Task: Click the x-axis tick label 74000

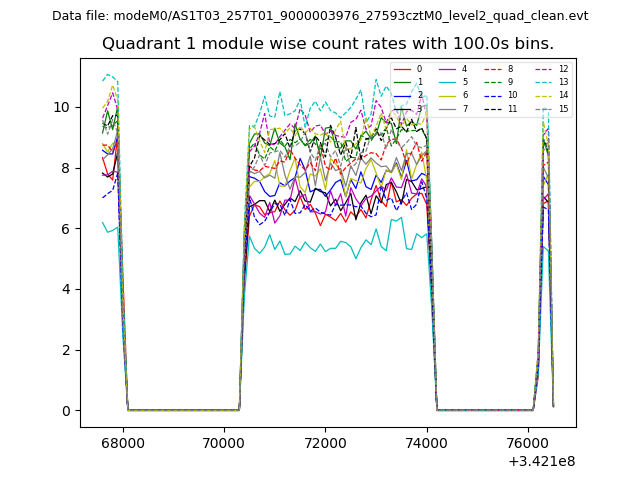Action: [x=427, y=441]
